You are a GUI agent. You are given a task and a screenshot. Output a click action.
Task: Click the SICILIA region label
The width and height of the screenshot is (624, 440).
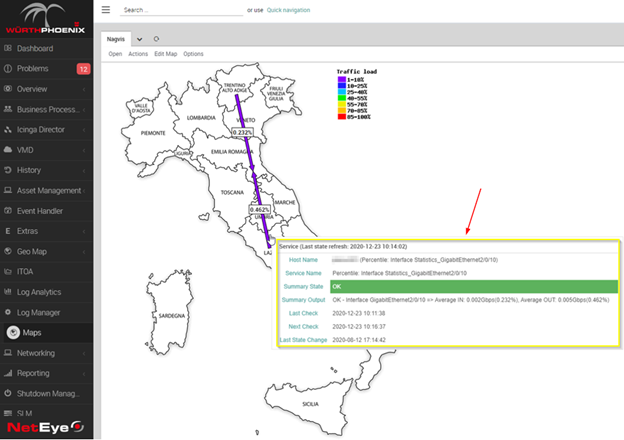point(310,404)
